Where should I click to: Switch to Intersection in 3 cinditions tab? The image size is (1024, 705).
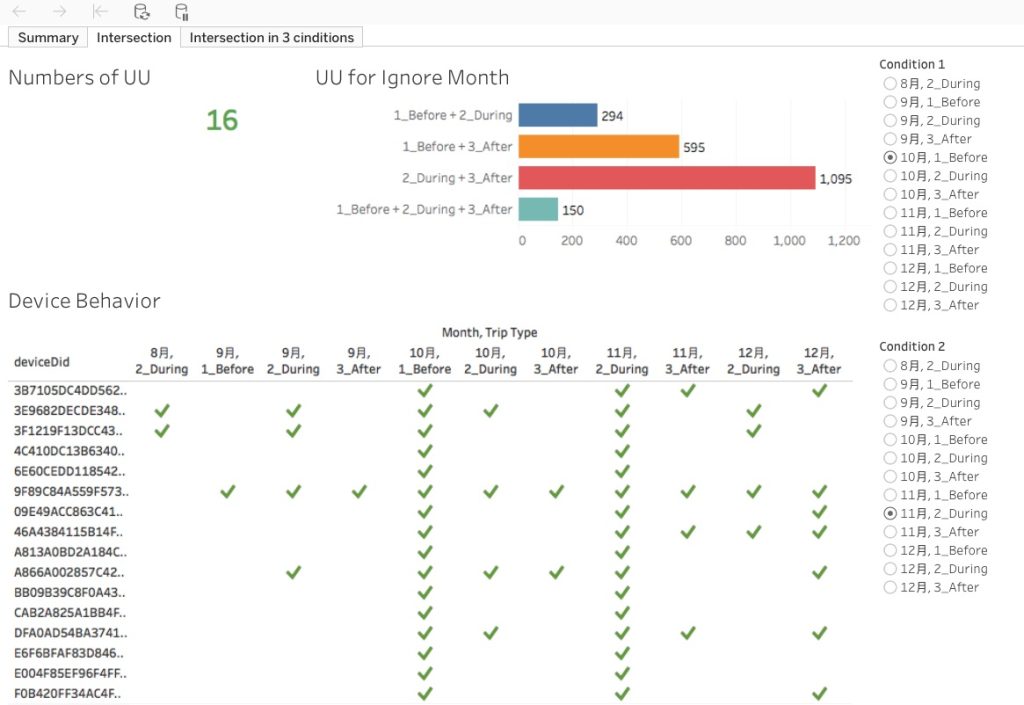coord(271,37)
